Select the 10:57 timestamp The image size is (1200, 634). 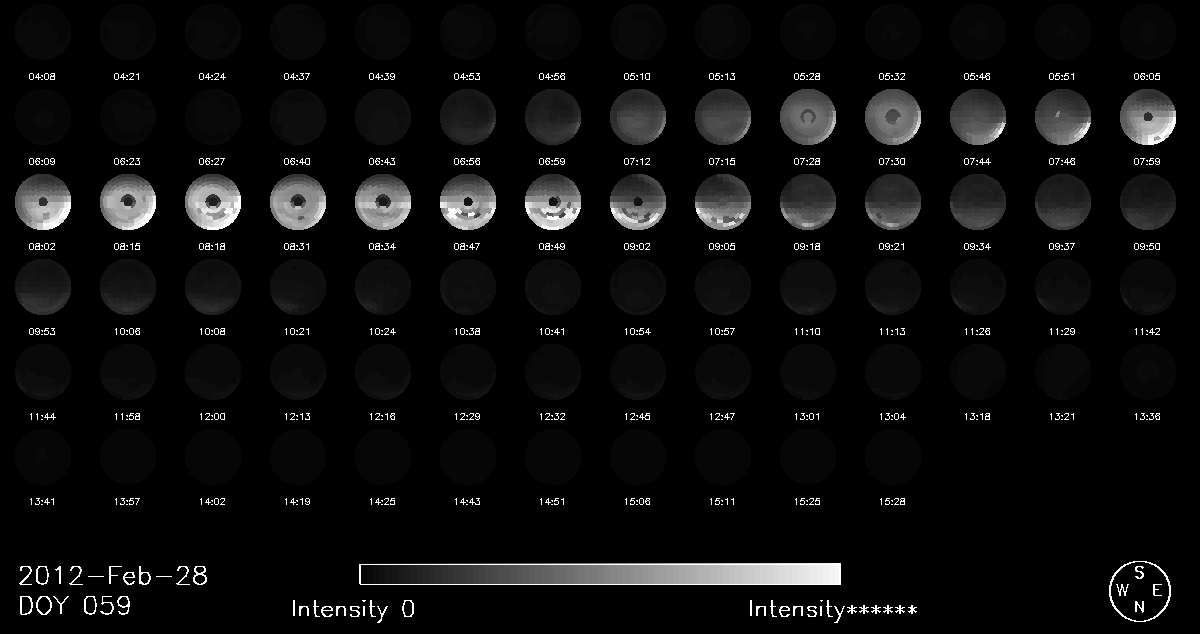(x=723, y=331)
